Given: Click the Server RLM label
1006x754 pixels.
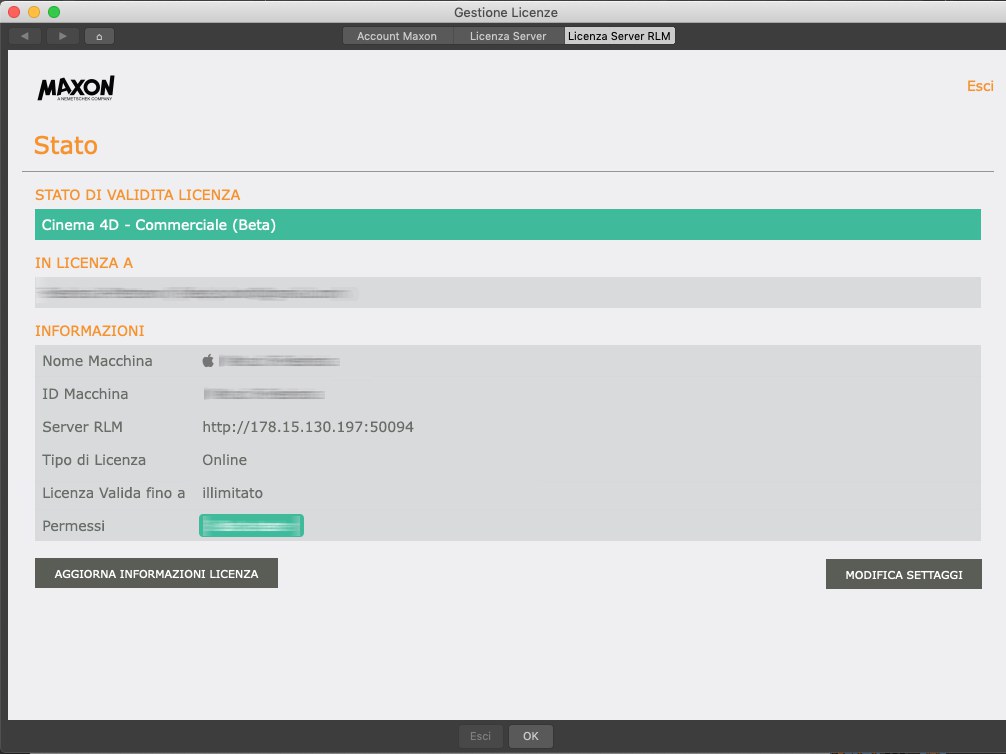Looking at the screenshot, I should click(82, 427).
